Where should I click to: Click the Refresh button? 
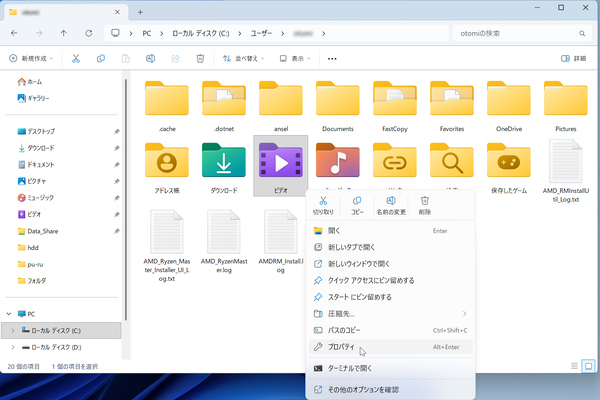pyautogui.click(x=88, y=33)
